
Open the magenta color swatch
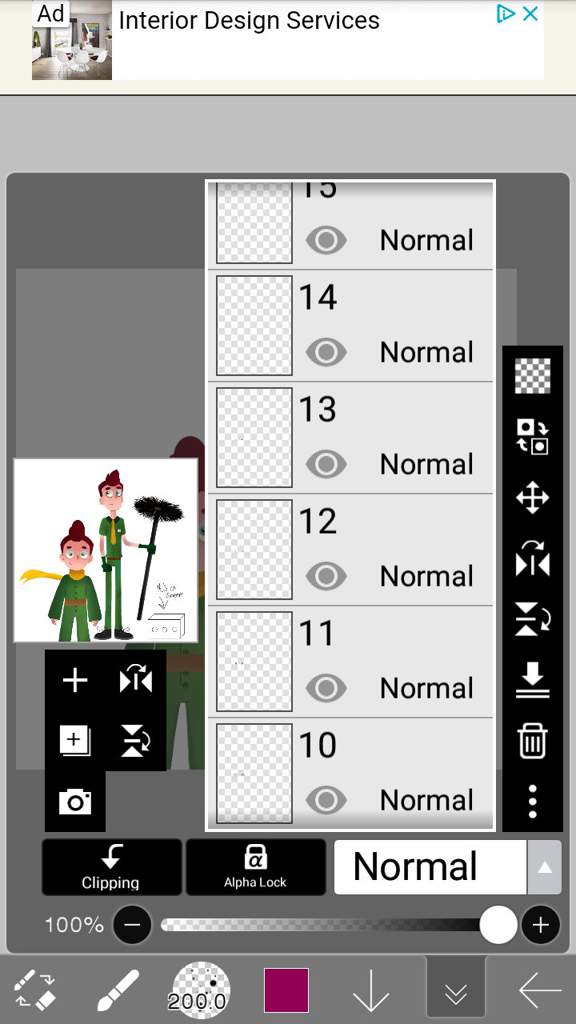coord(286,990)
